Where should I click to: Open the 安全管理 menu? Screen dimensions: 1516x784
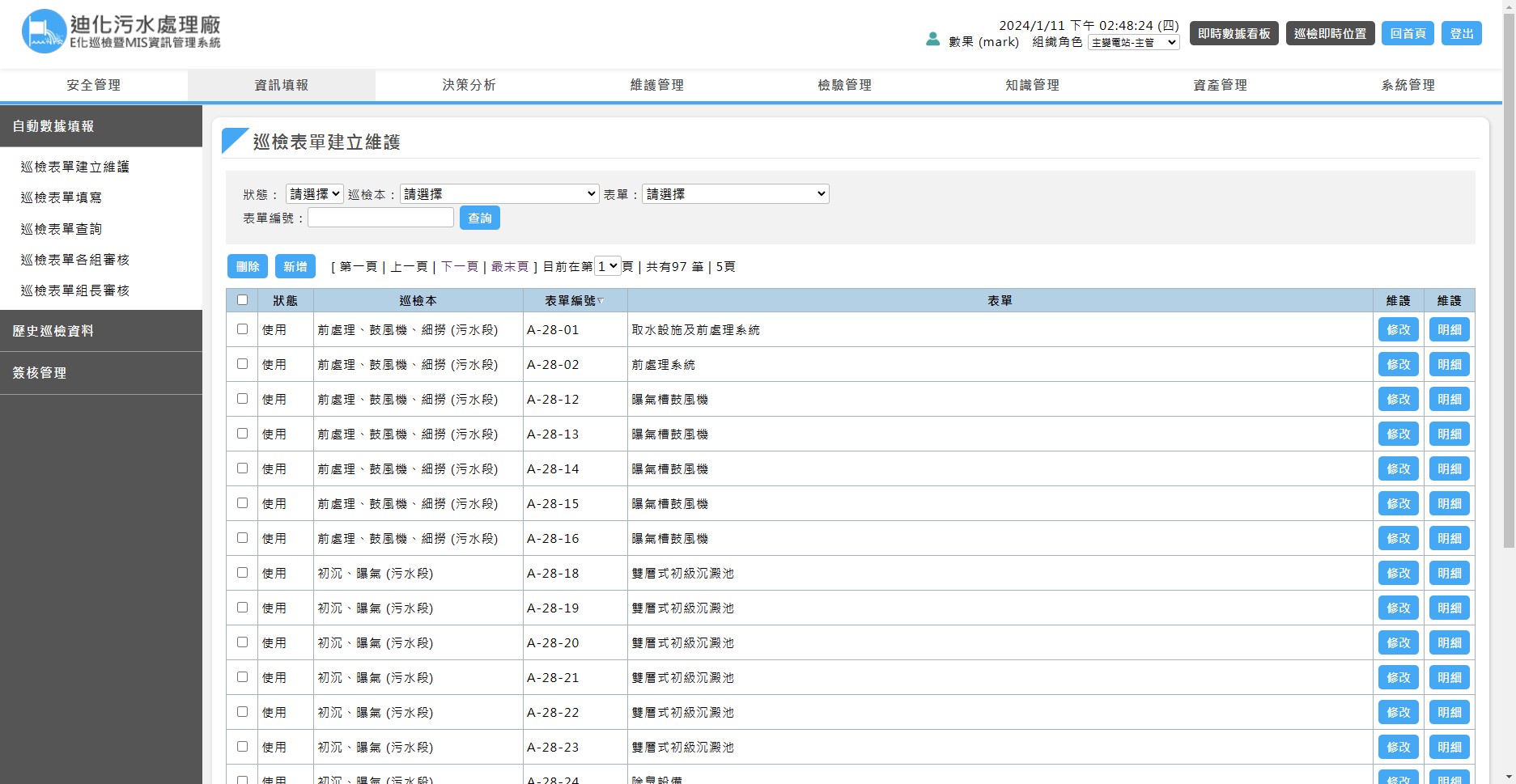[x=94, y=85]
